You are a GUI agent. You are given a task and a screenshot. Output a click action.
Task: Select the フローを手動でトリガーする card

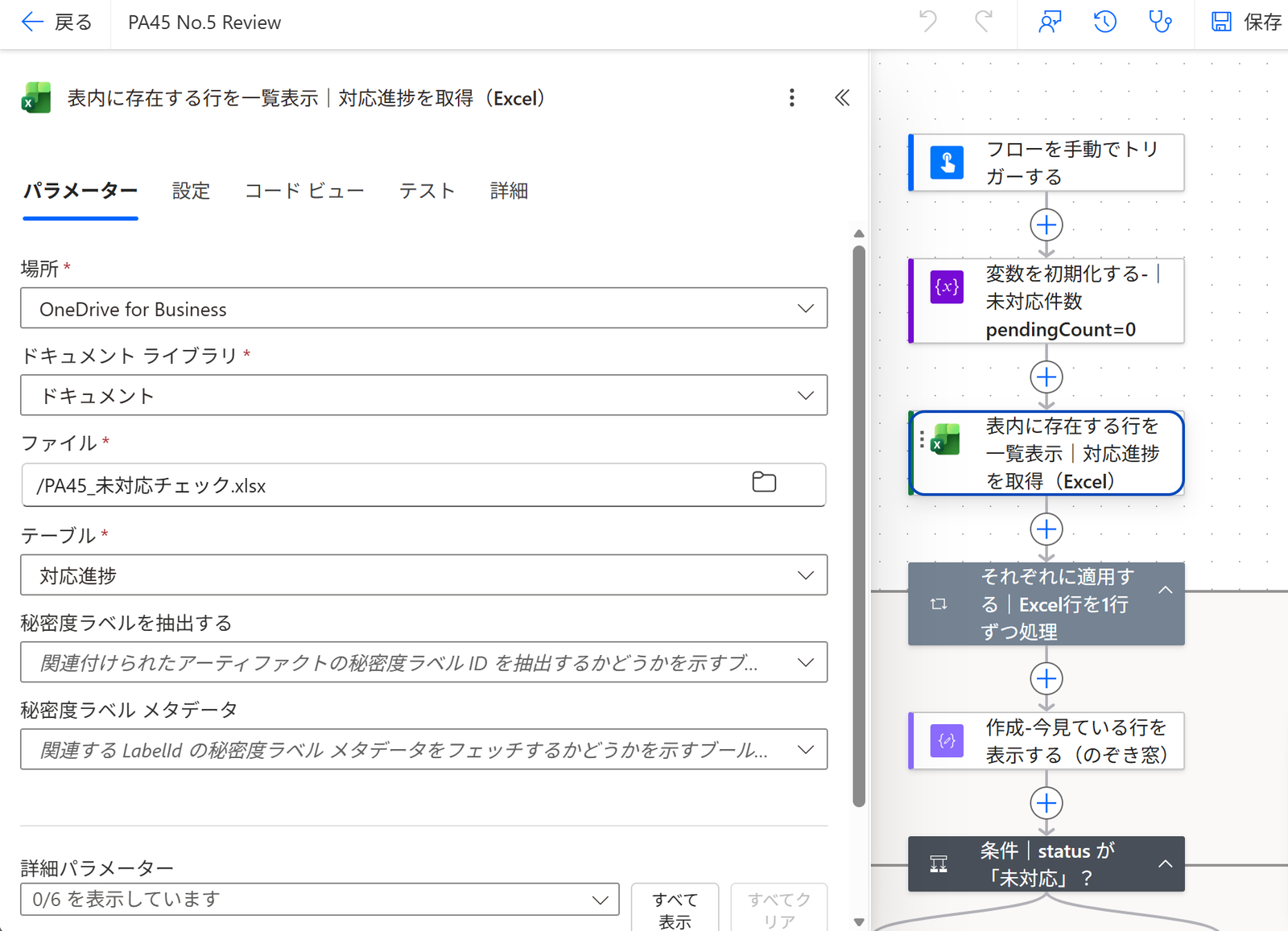pos(1046,163)
